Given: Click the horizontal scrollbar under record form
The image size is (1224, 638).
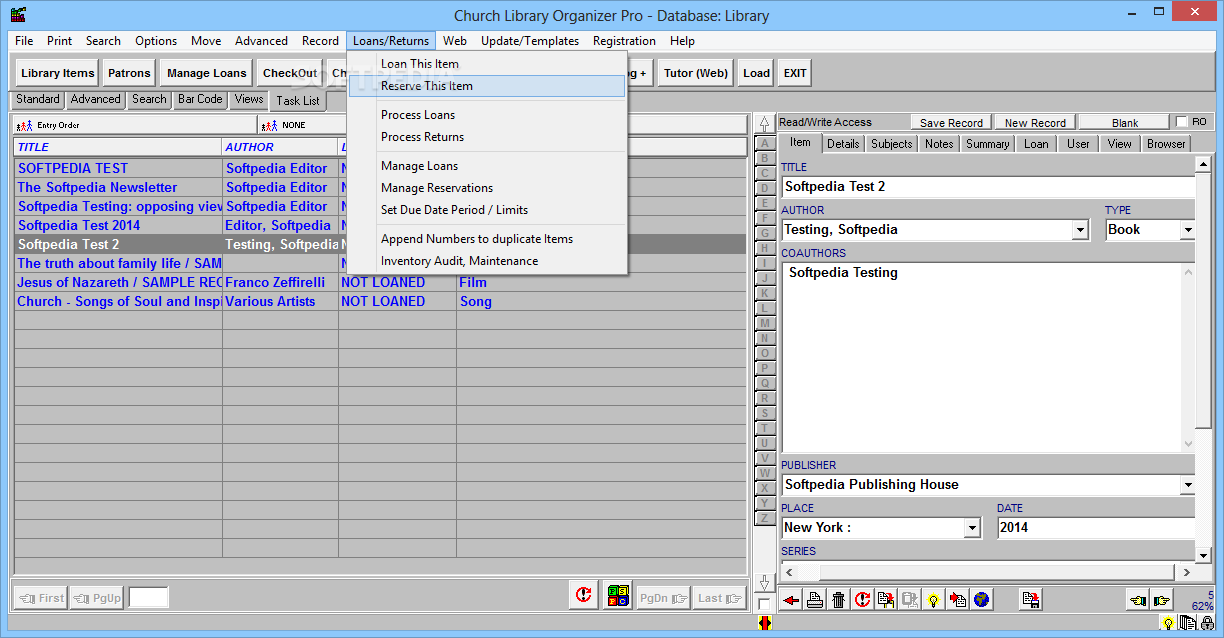Looking at the screenshot, I should [x=988, y=573].
